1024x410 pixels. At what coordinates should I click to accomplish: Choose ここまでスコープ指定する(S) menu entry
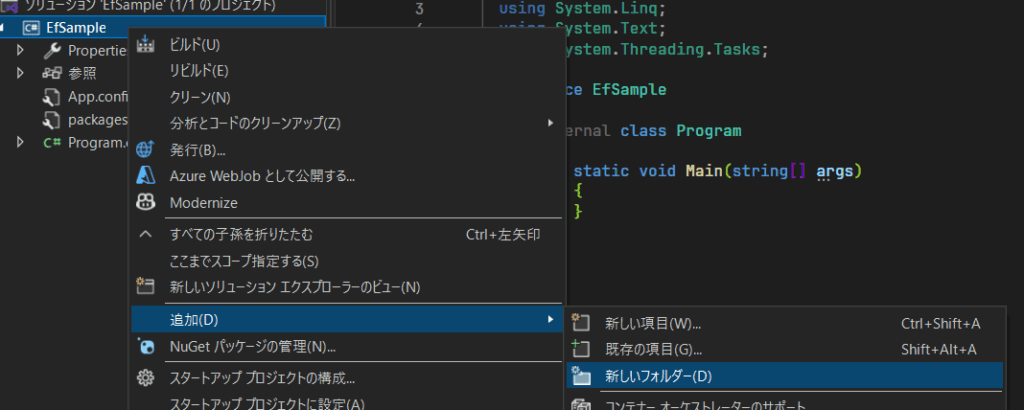click(243, 261)
